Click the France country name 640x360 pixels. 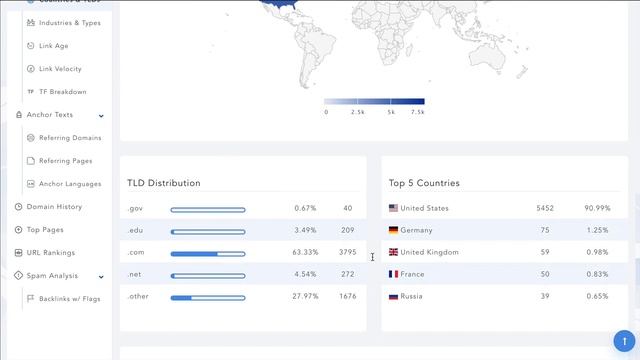point(412,274)
